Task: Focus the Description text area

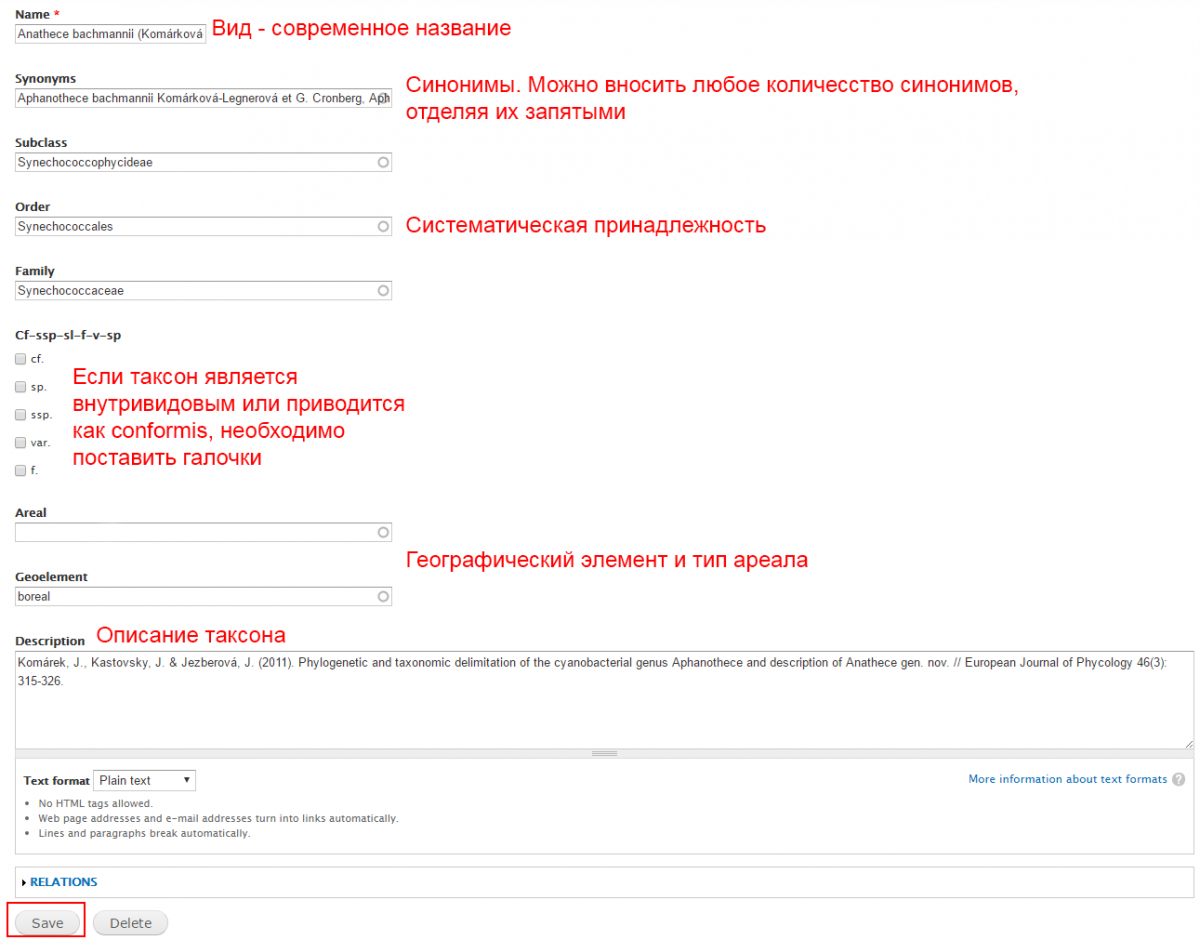Action: 600,700
